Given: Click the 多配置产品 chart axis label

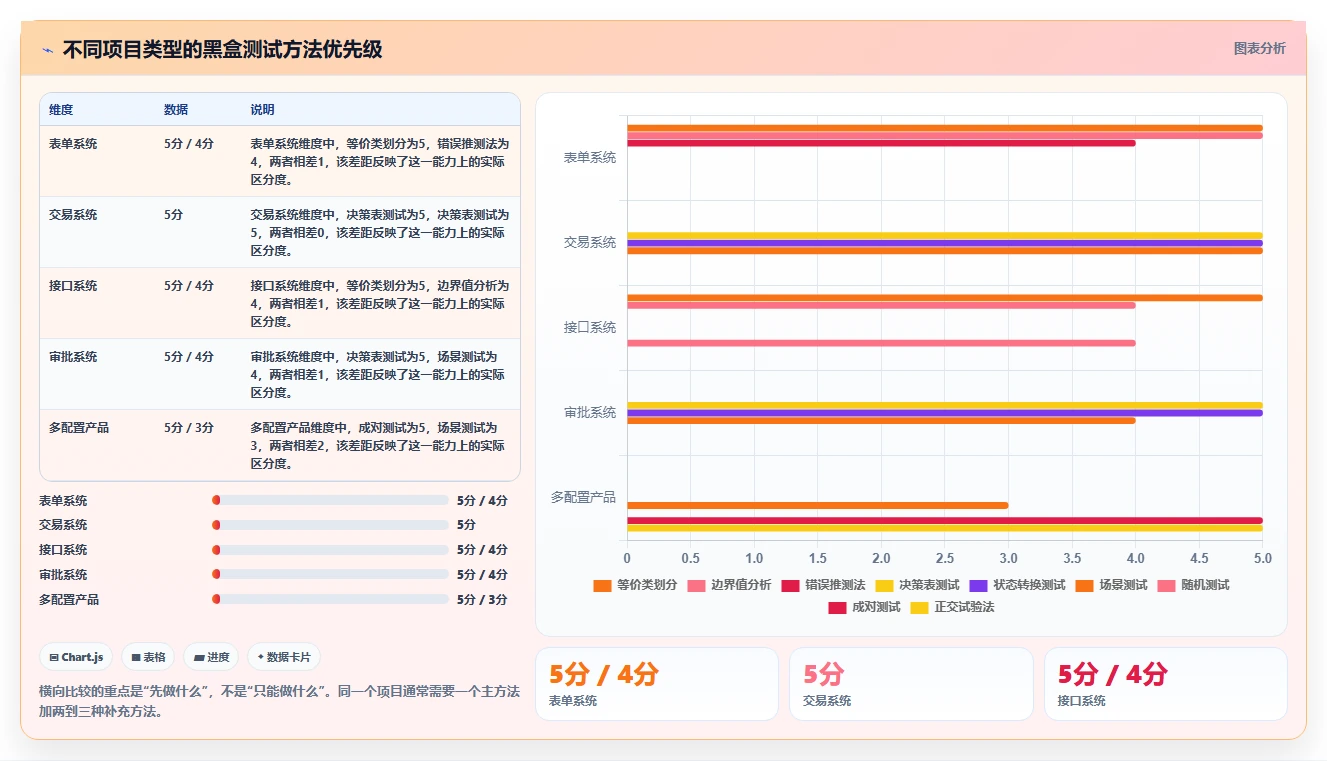Looking at the screenshot, I should [584, 498].
